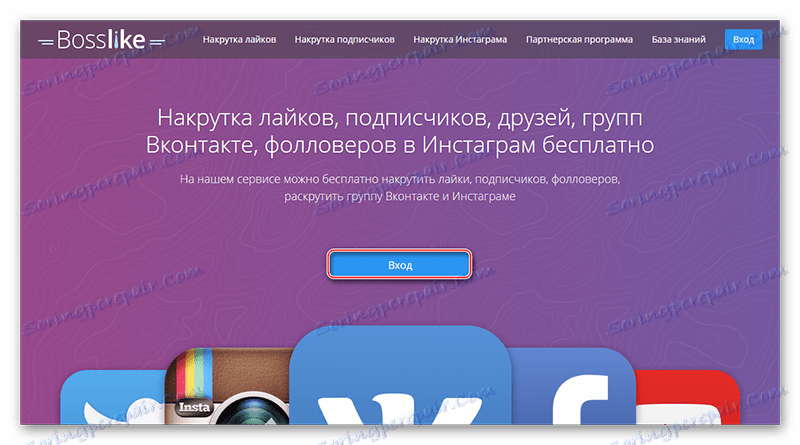Image resolution: width=800 pixels, height=445 pixels.
Task: Click the VK logo icon
Action: pos(401,375)
